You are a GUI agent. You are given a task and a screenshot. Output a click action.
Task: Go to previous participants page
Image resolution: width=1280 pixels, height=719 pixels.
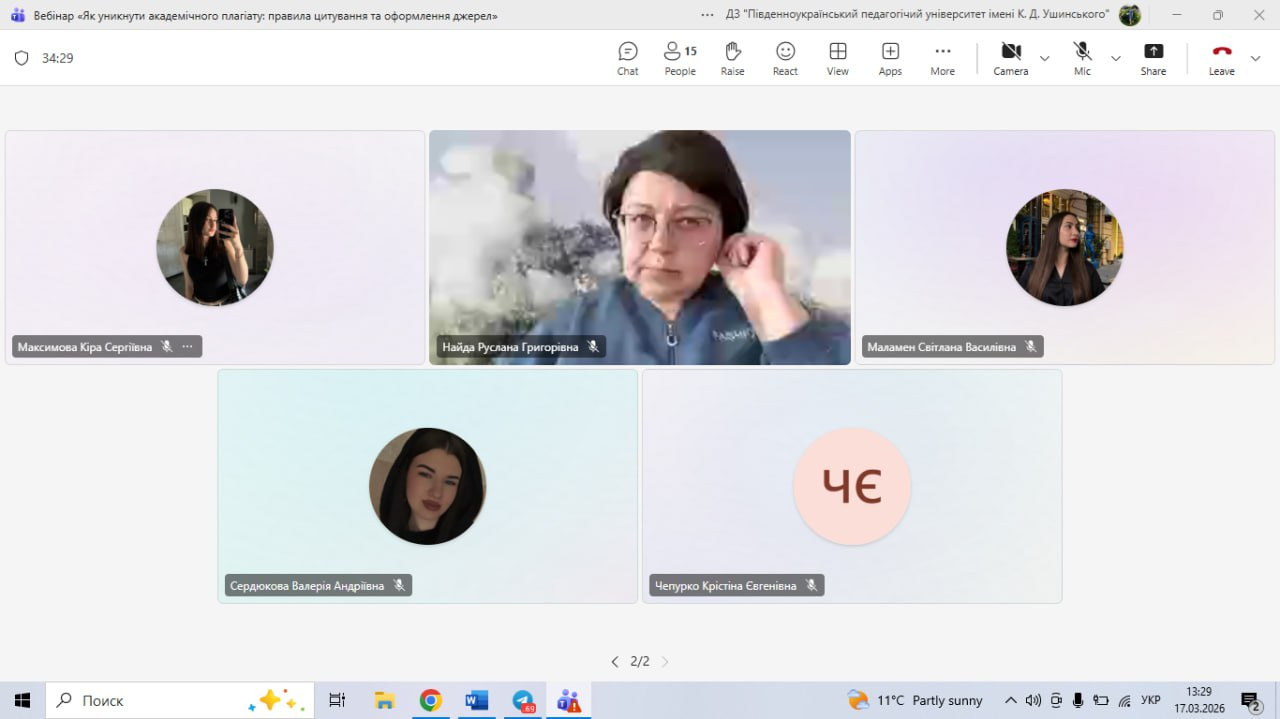tap(614, 661)
